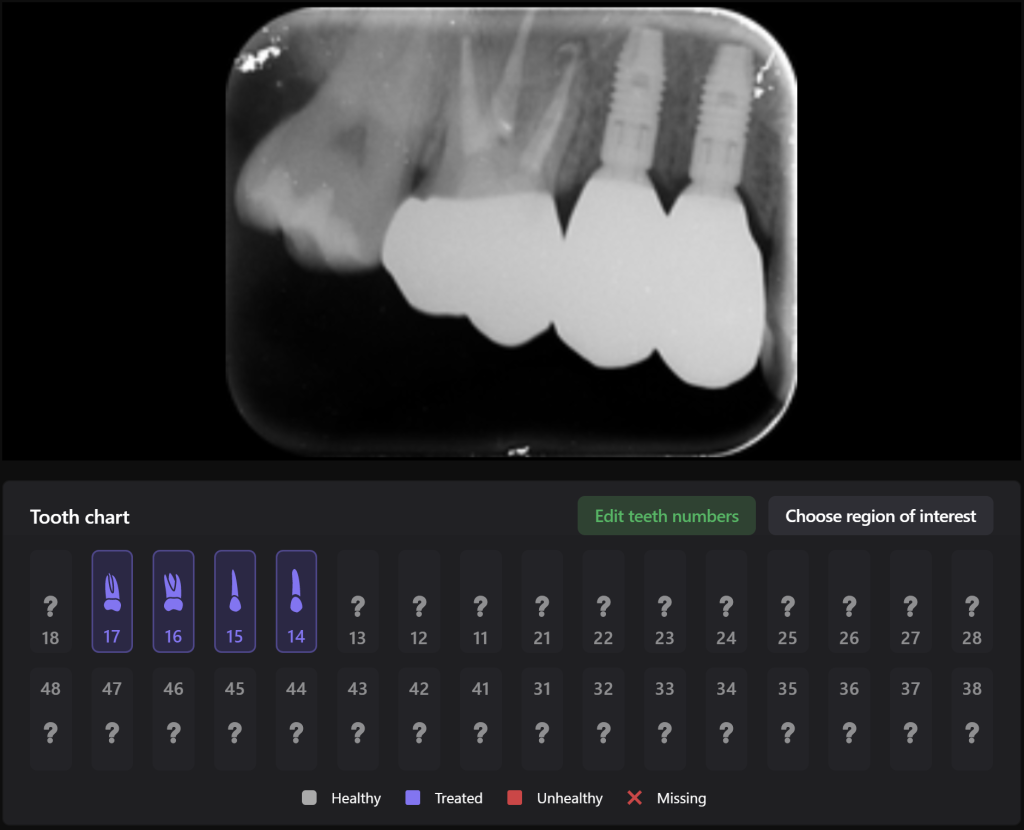This screenshot has width=1024, height=830.
Task: Click the red X Missing icon in legend
Action: [634, 798]
